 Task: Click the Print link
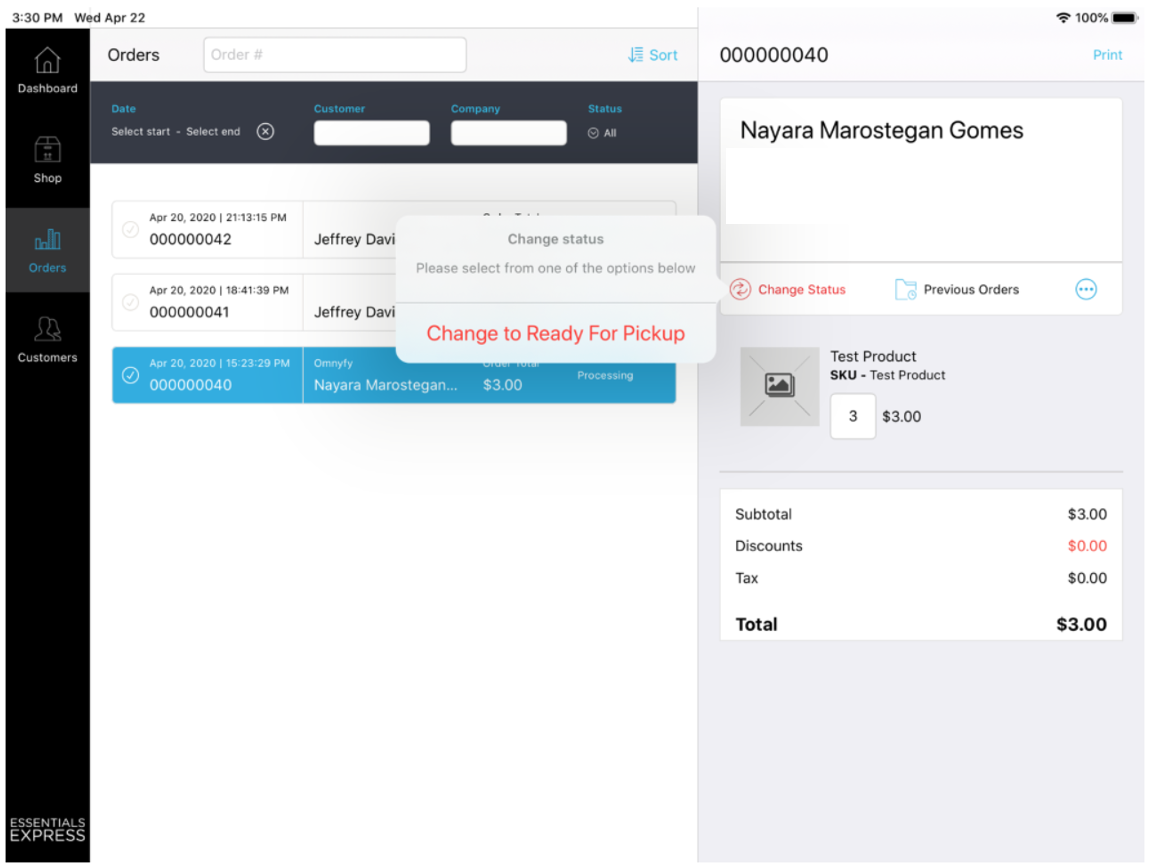pos(1107,55)
